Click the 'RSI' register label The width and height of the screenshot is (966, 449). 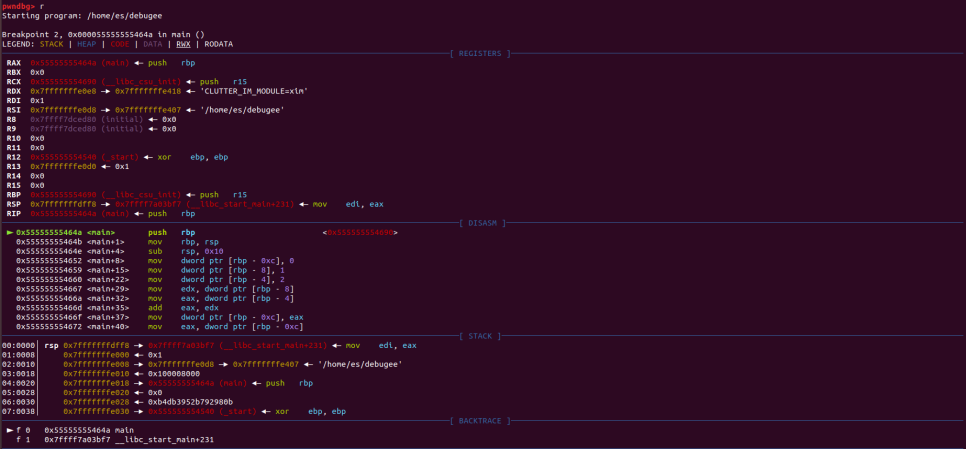(14, 110)
